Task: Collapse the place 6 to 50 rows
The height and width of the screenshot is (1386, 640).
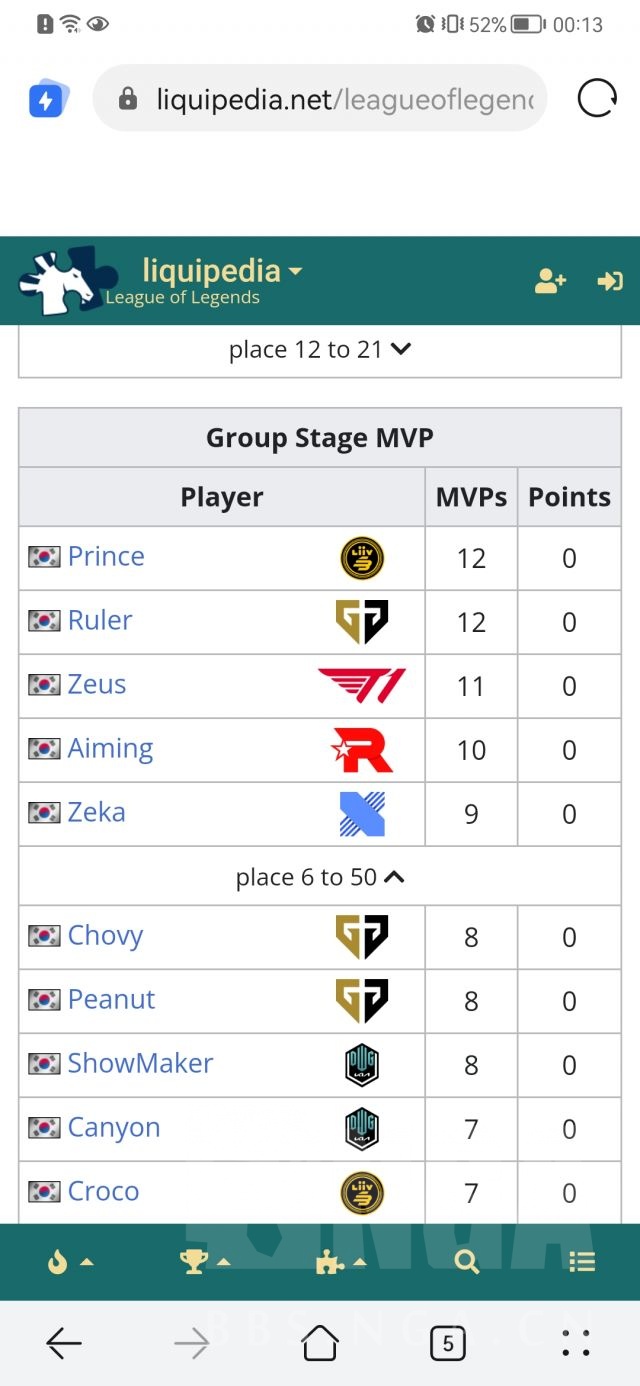Action: 320,878
